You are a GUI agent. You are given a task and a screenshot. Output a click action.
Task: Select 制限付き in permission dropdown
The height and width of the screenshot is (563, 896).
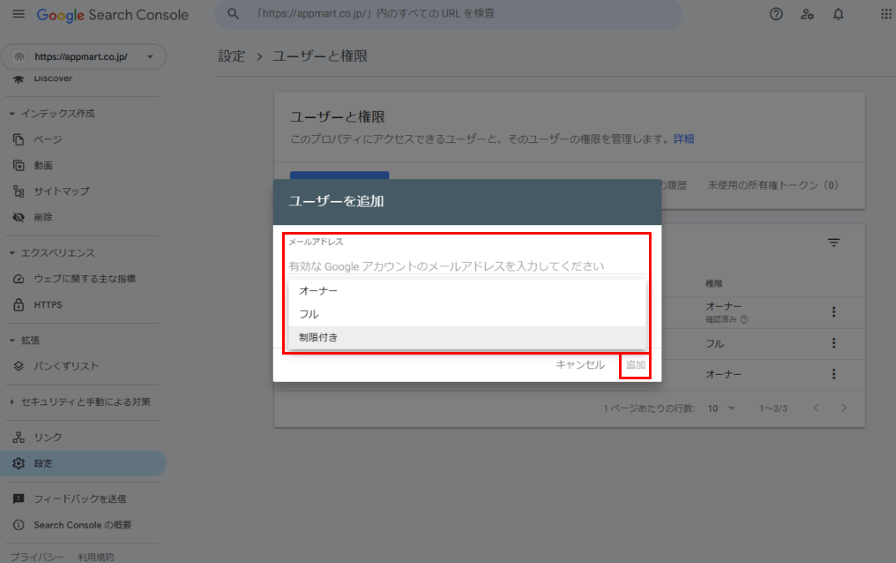pos(467,337)
